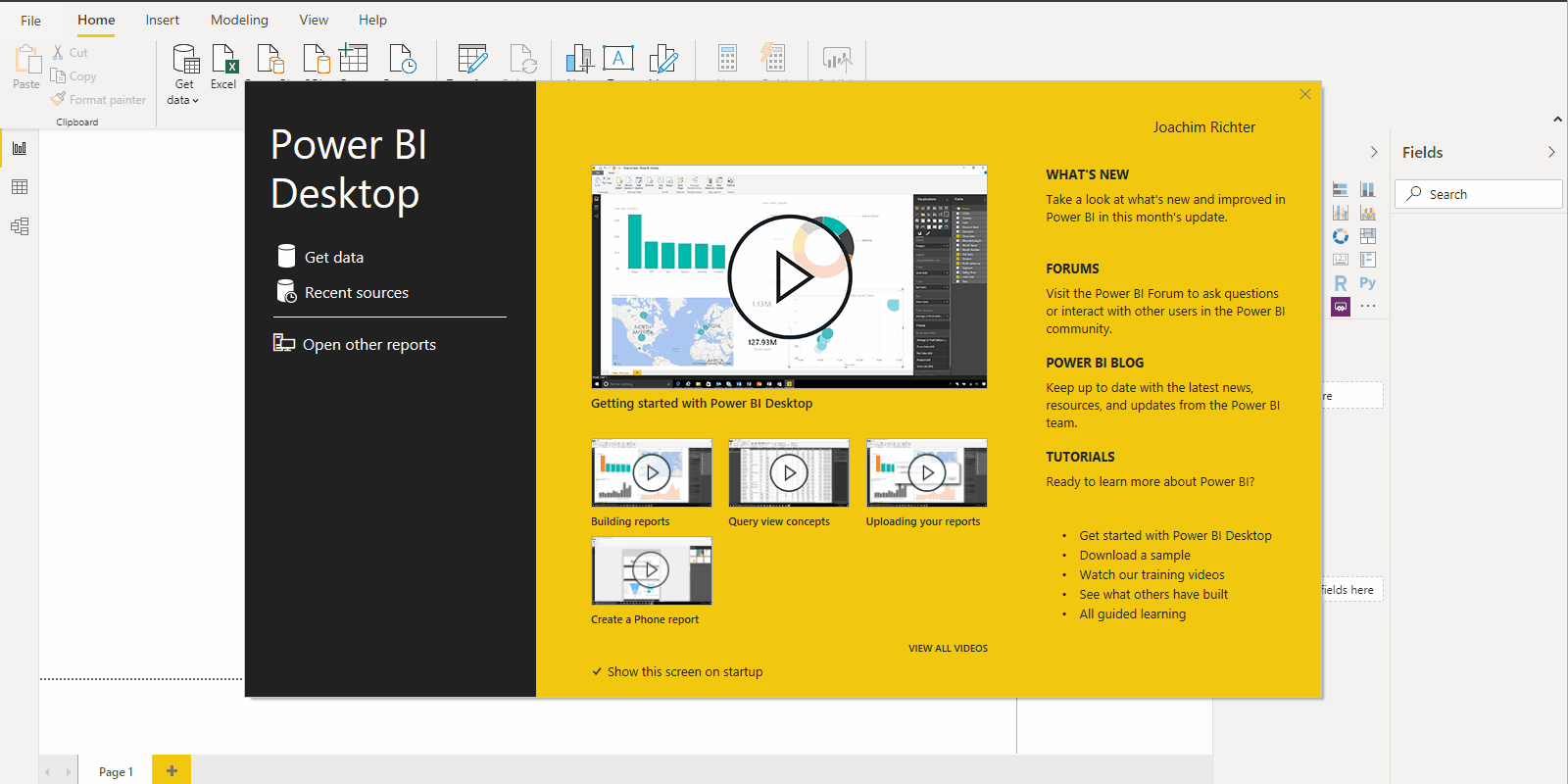Switch to the Modeling ribbon tab

[239, 21]
